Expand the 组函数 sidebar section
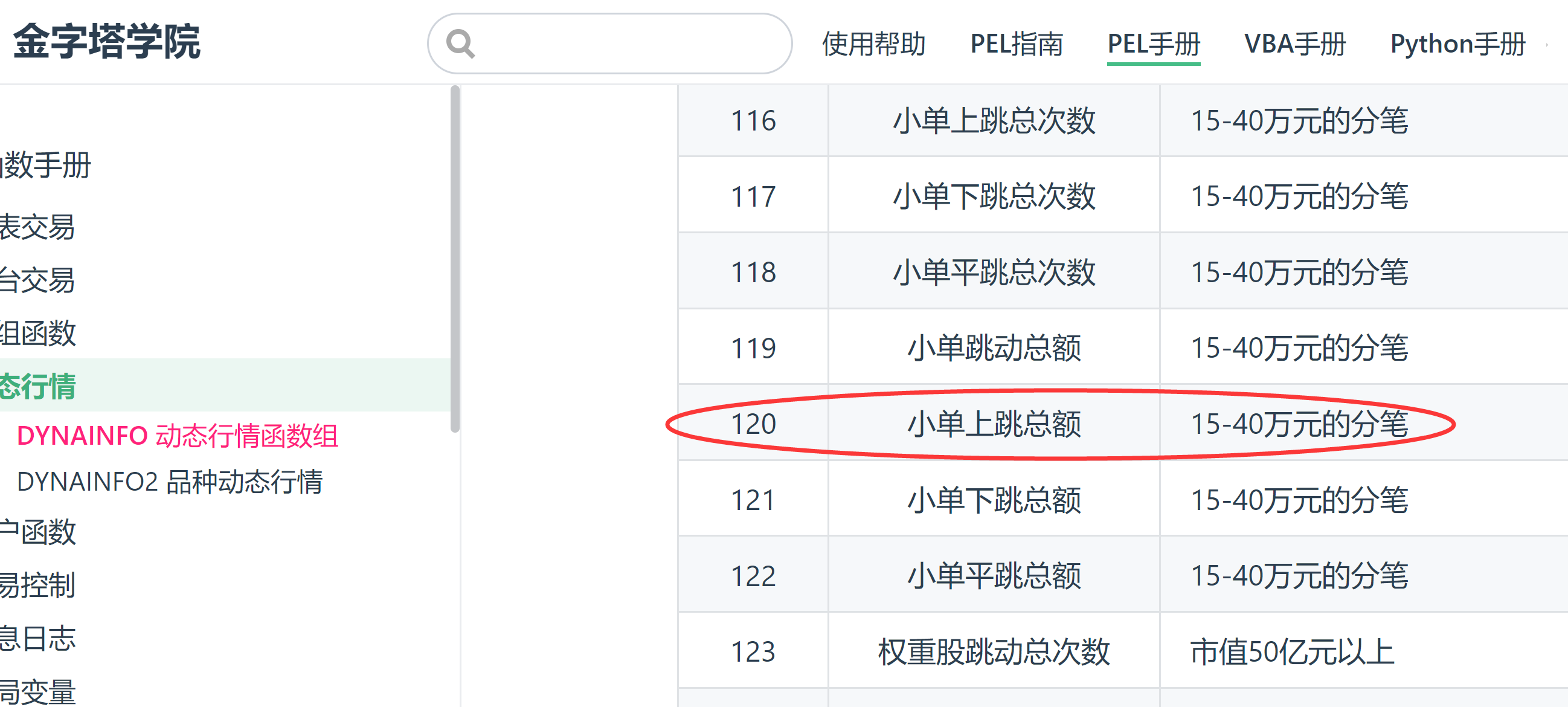Image resolution: width=1568 pixels, height=707 pixels. pyautogui.click(x=37, y=333)
